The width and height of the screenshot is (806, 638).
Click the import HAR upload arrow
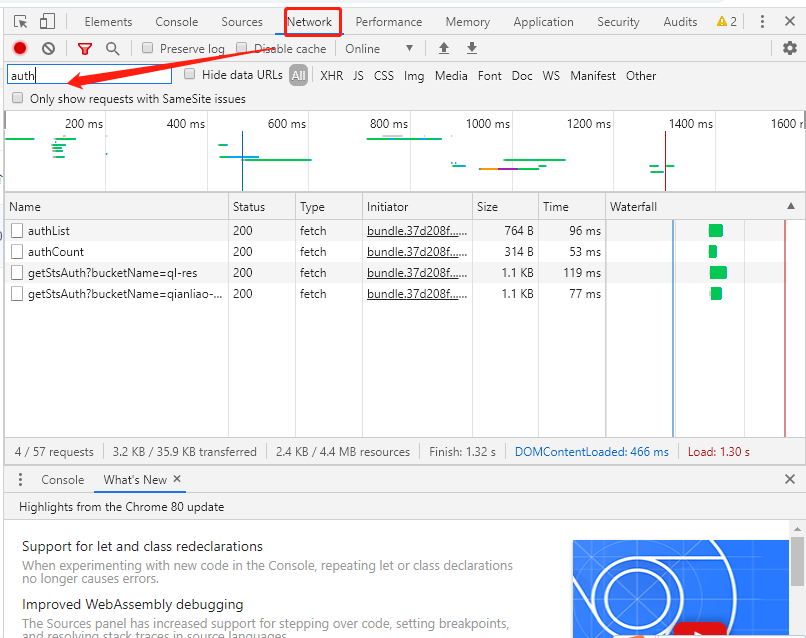point(444,48)
